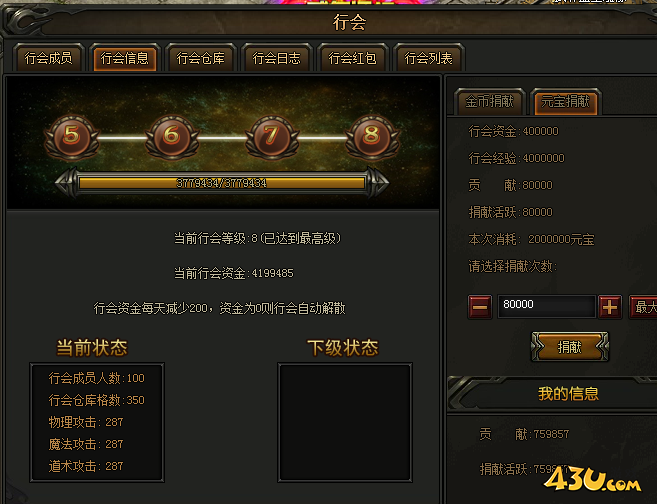Image resolution: width=657 pixels, height=504 pixels.
Task: Click the level 6 guild badge
Action: point(172,137)
